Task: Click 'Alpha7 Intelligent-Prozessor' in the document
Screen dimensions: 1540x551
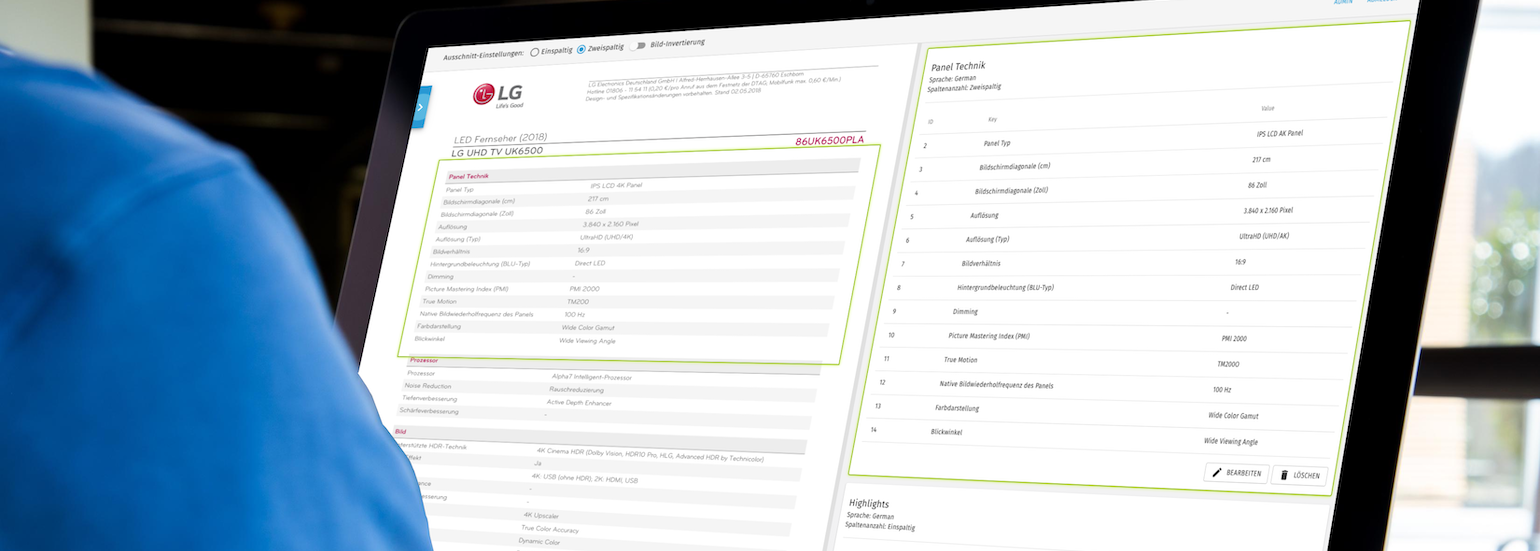Action: (x=592, y=377)
